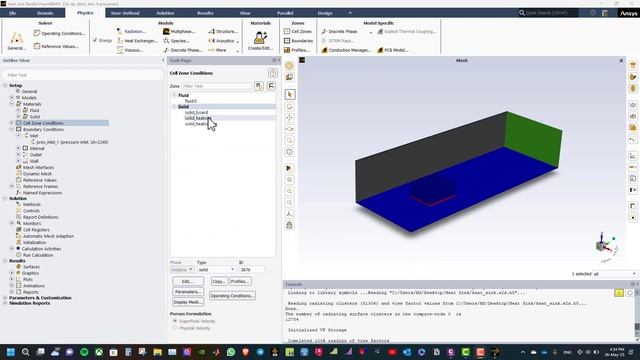Select the Superficial Velocity radio button
The image size is (640, 360).
click(175, 321)
